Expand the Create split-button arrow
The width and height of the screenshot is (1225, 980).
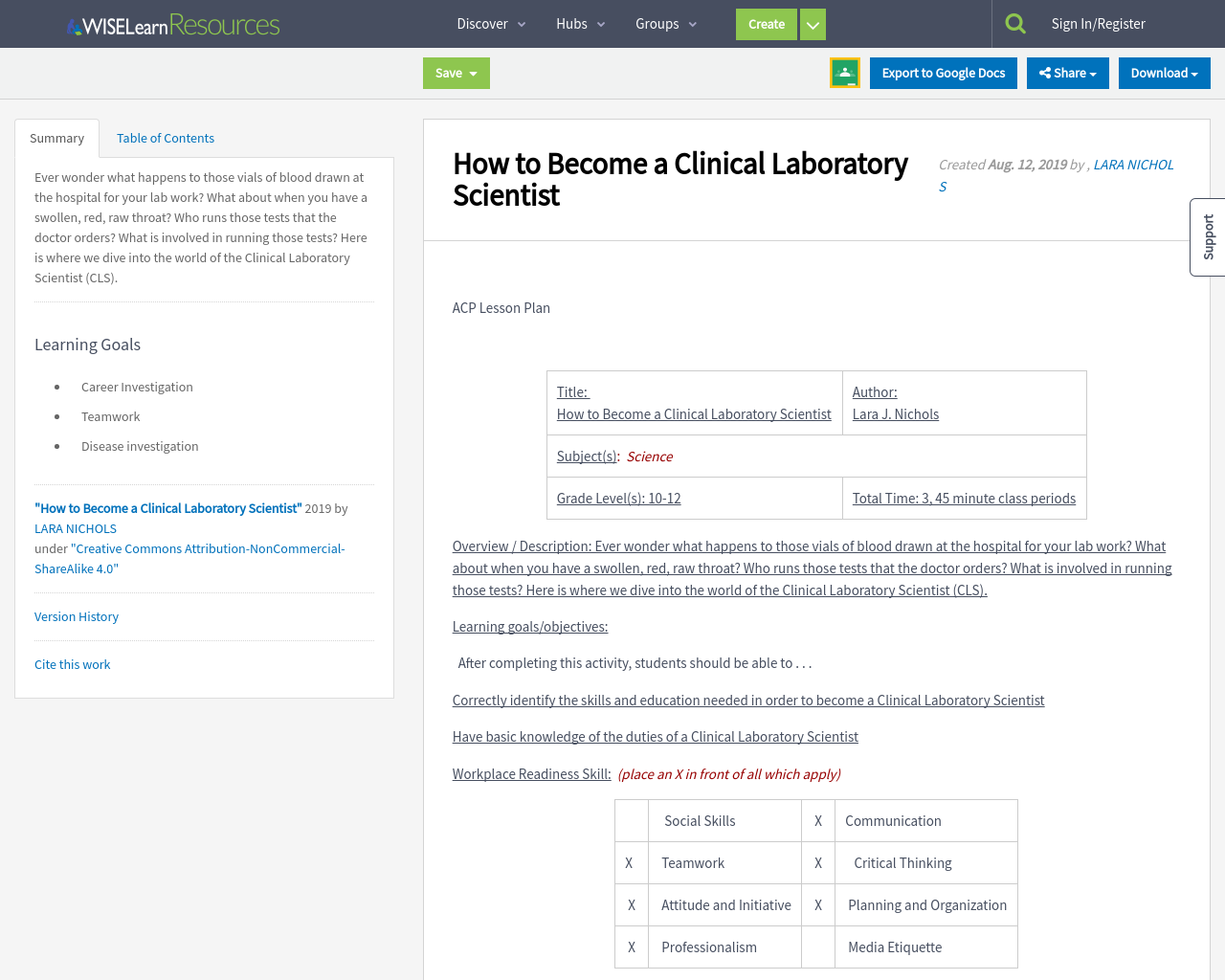(812, 23)
